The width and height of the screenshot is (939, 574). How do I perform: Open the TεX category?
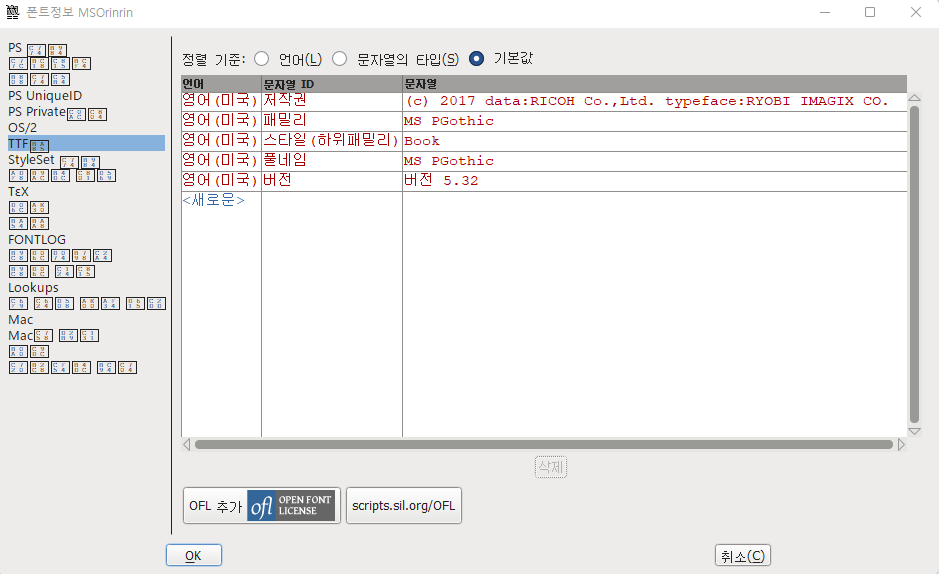19,192
